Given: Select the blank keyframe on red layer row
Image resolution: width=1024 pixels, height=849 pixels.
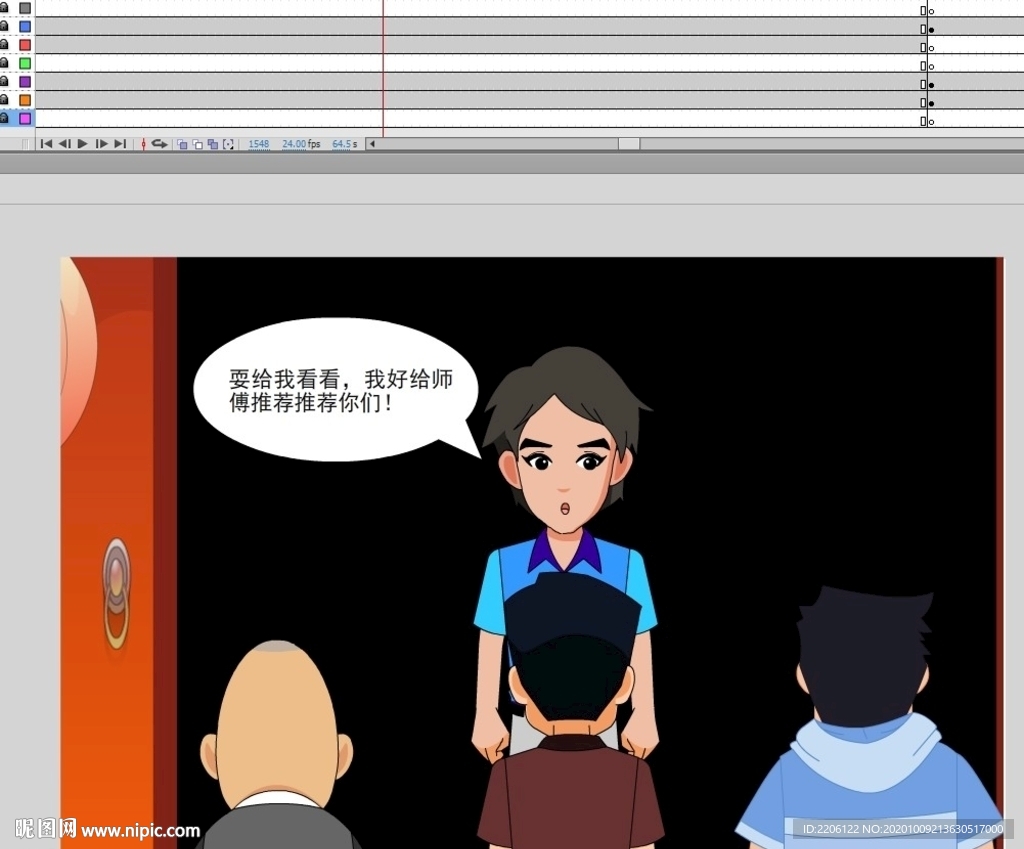Looking at the screenshot, I should [x=931, y=48].
